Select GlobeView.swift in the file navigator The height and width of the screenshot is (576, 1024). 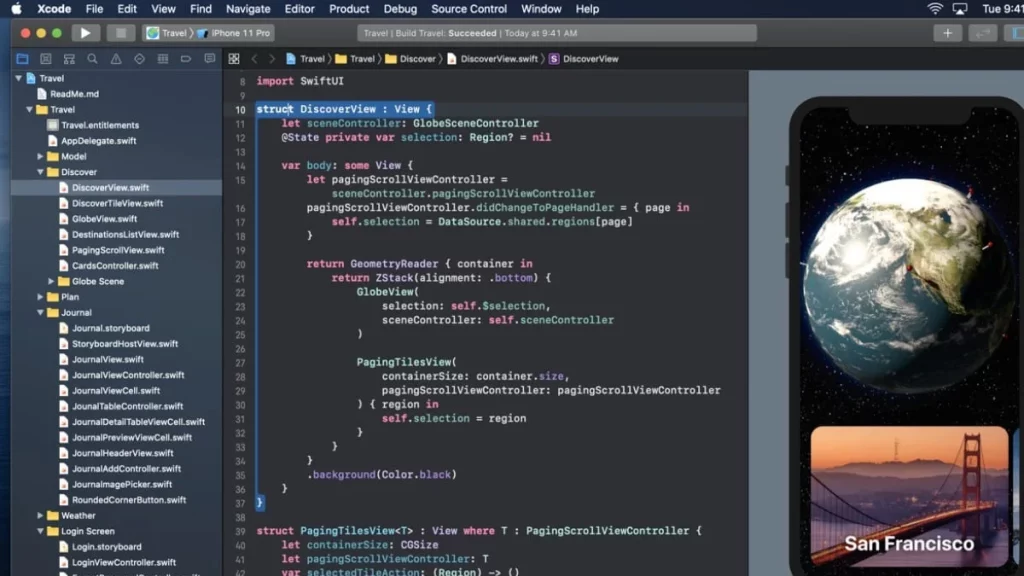(104, 219)
